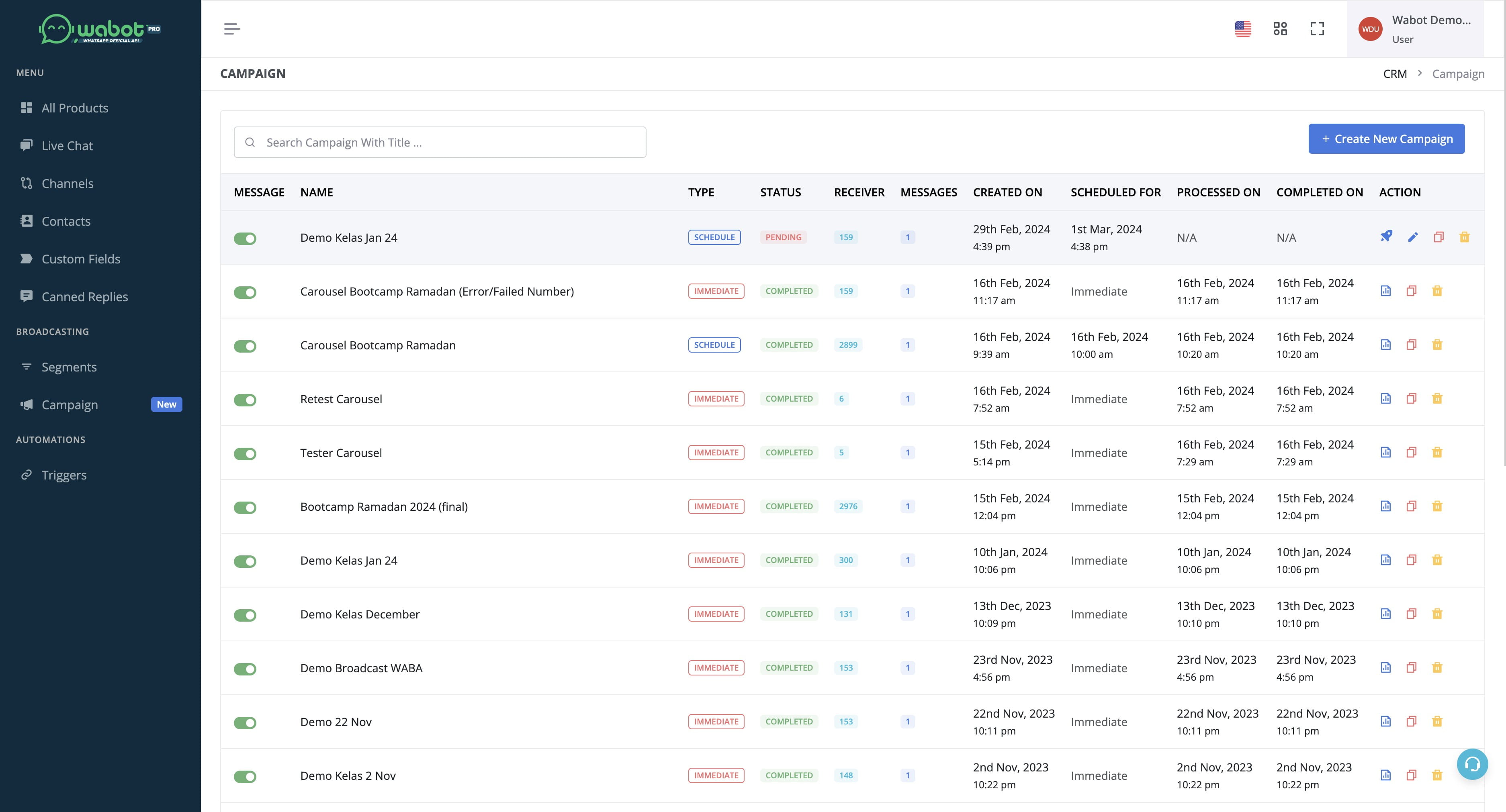
Task: Launch the pending Demo Kelas Jan 24 campaign rocket icon
Action: click(x=1386, y=237)
